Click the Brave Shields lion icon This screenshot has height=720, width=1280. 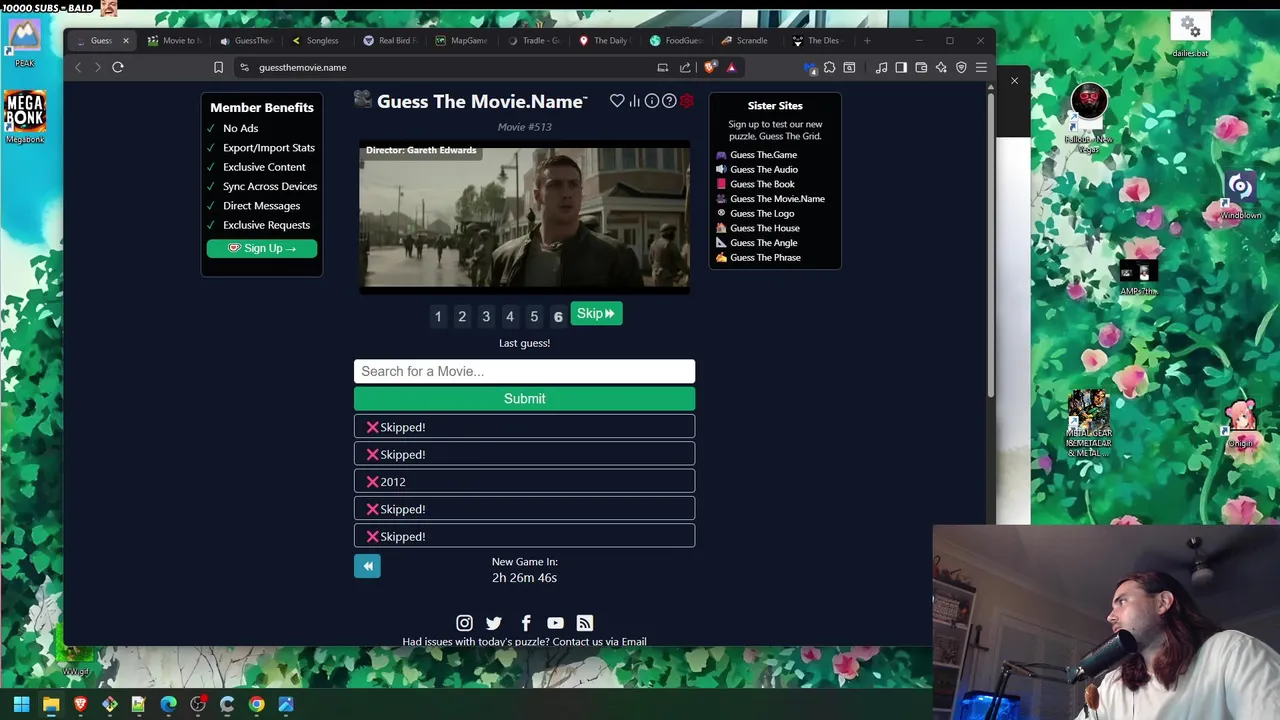(x=710, y=67)
